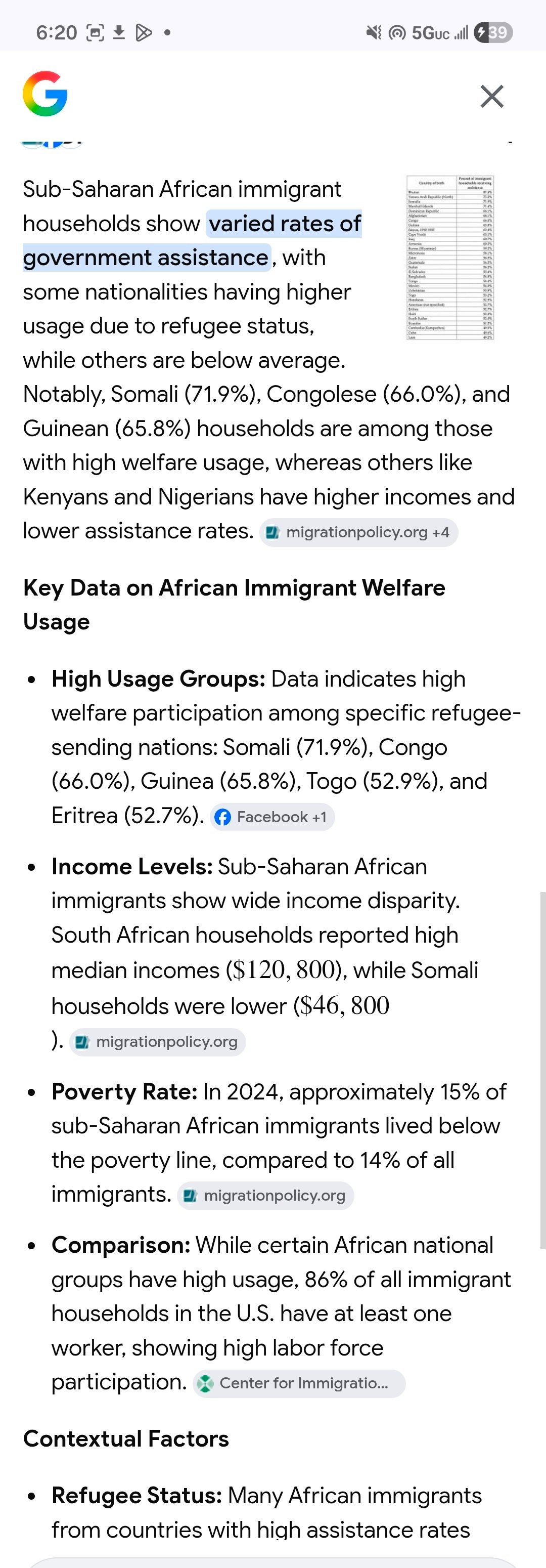The width and height of the screenshot is (546, 1568).
Task: Tap the Google logo icon
Action: (x=45, y=94)
